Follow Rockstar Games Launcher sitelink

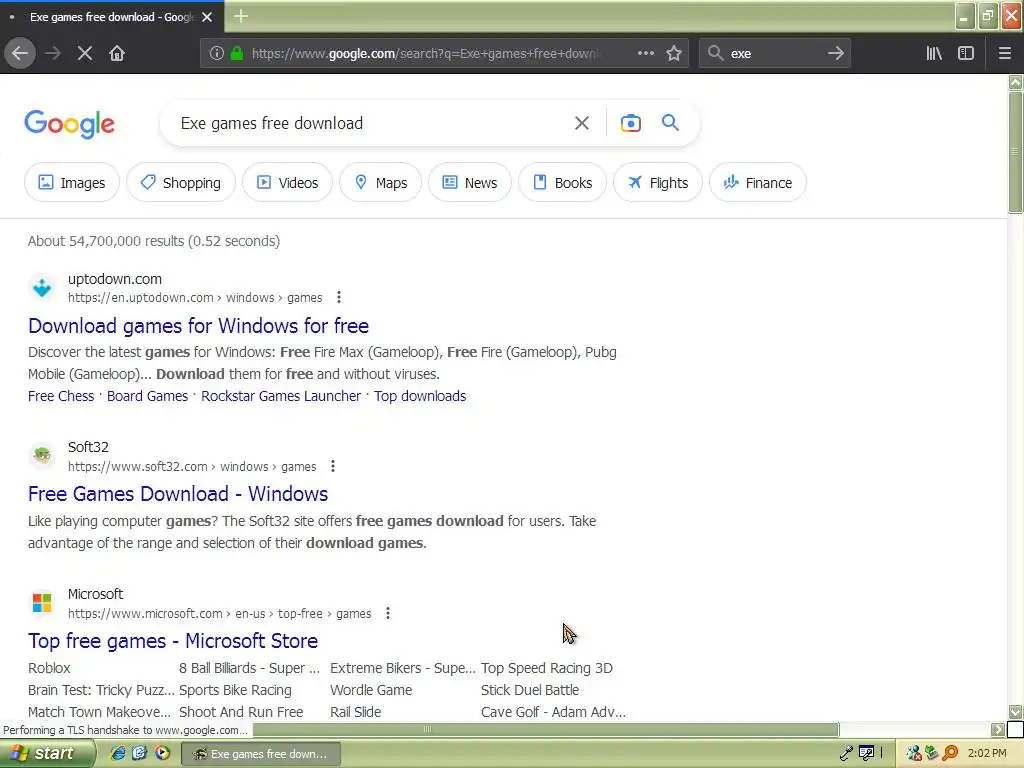pyautogui.click(x=281, y=396)
